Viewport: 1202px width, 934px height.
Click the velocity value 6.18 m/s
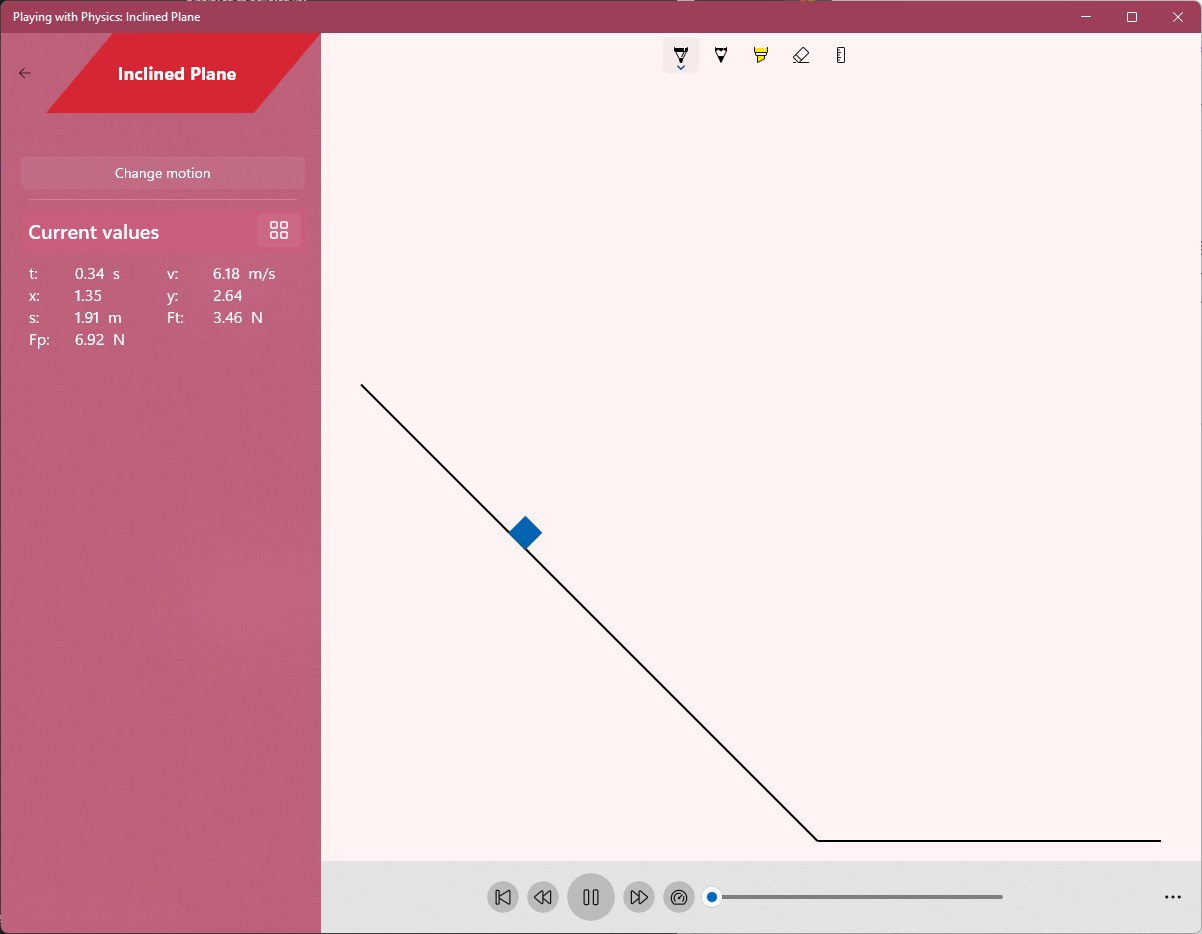click(244, 273)
